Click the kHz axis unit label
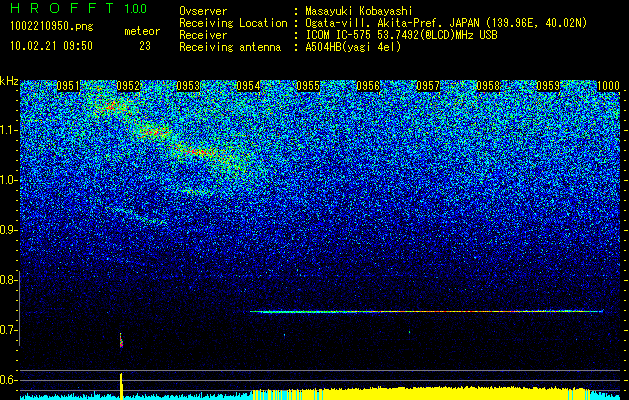 click(9, 81)
